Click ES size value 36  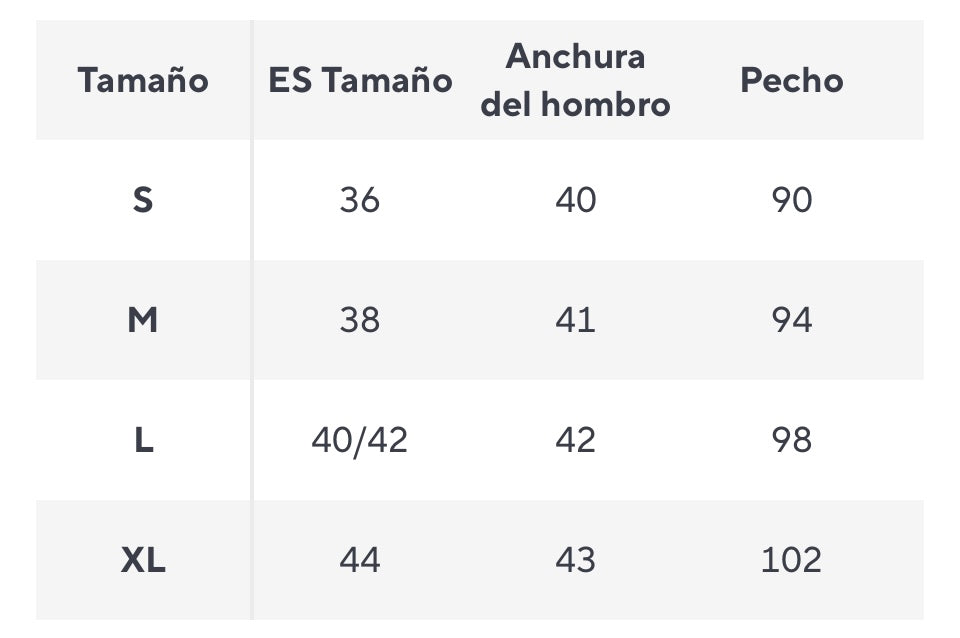tap(360, 200)
